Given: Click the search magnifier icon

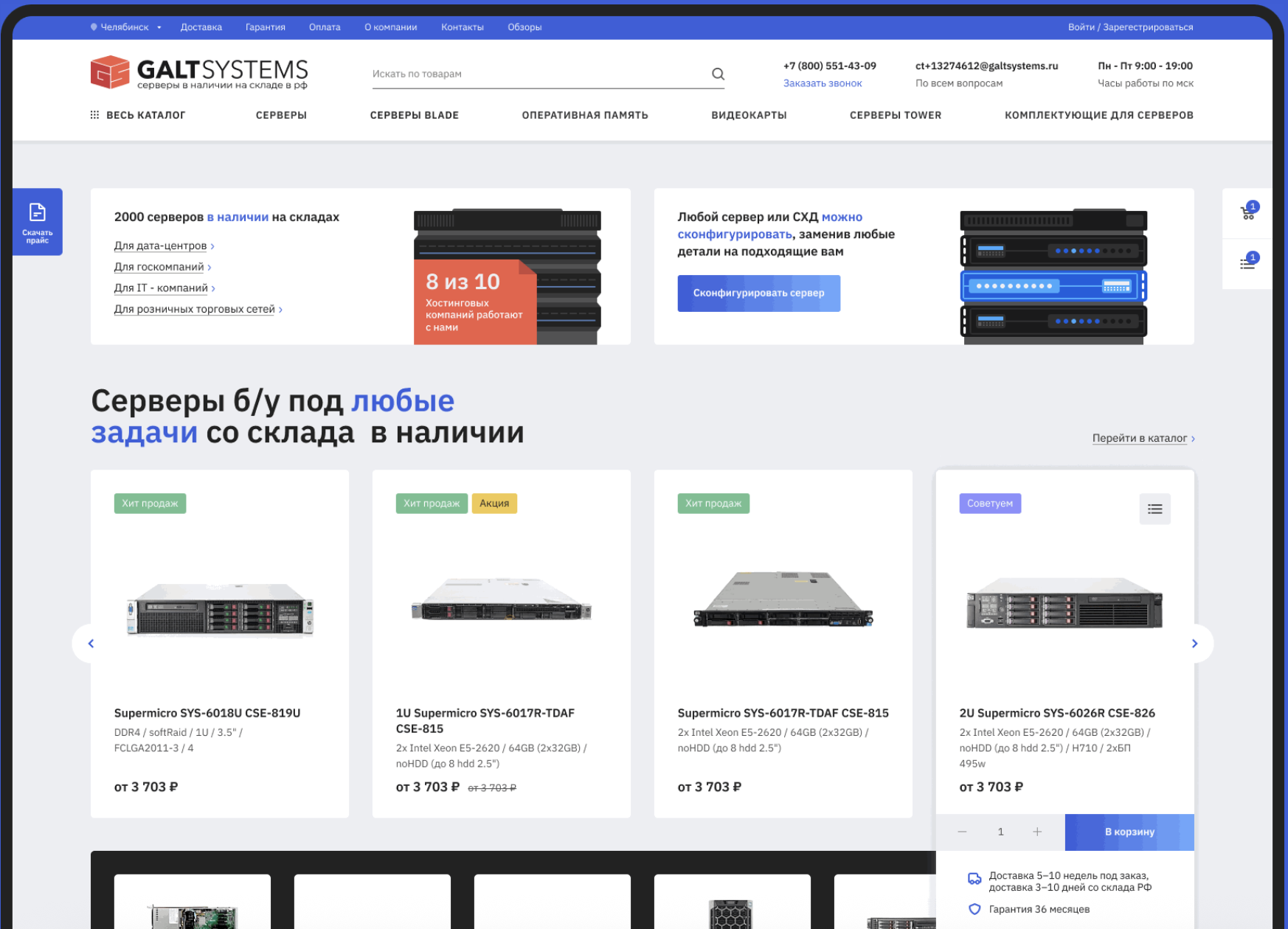Looking at the screenshot, I should pos(717,74).
